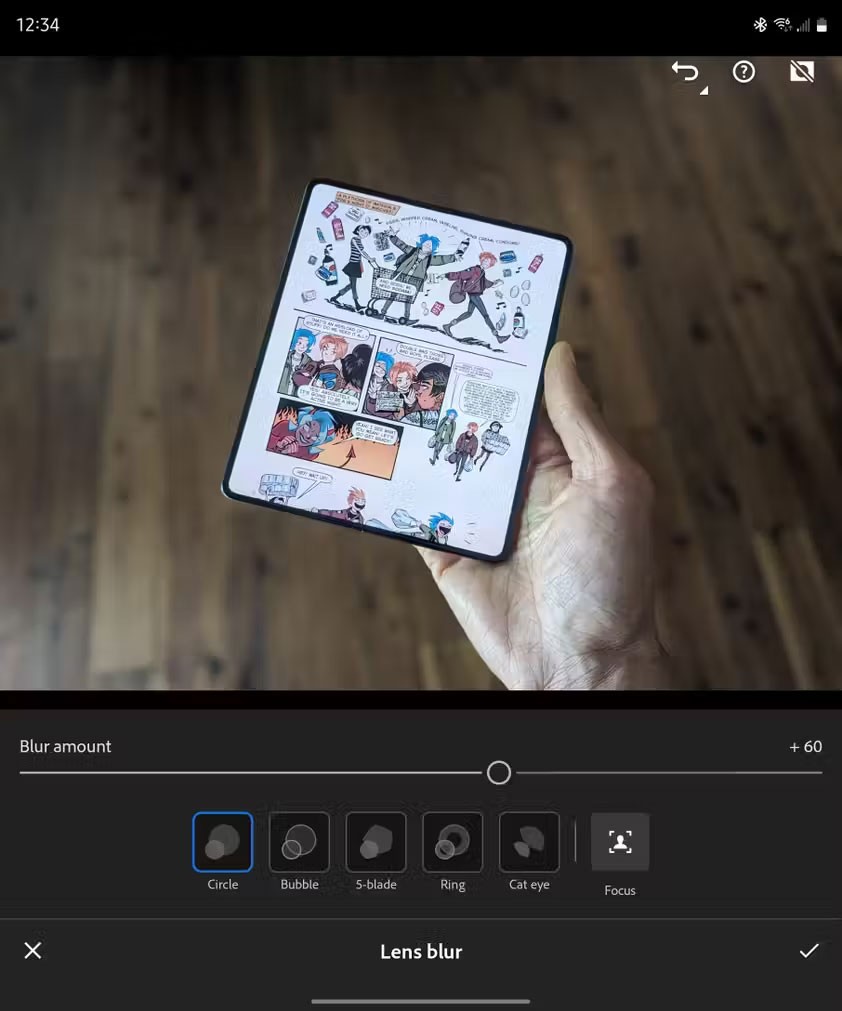Screen dimensions: 842x1011
Task: Choose the Bubble bokeh effect
Action: tap(299, 842)
